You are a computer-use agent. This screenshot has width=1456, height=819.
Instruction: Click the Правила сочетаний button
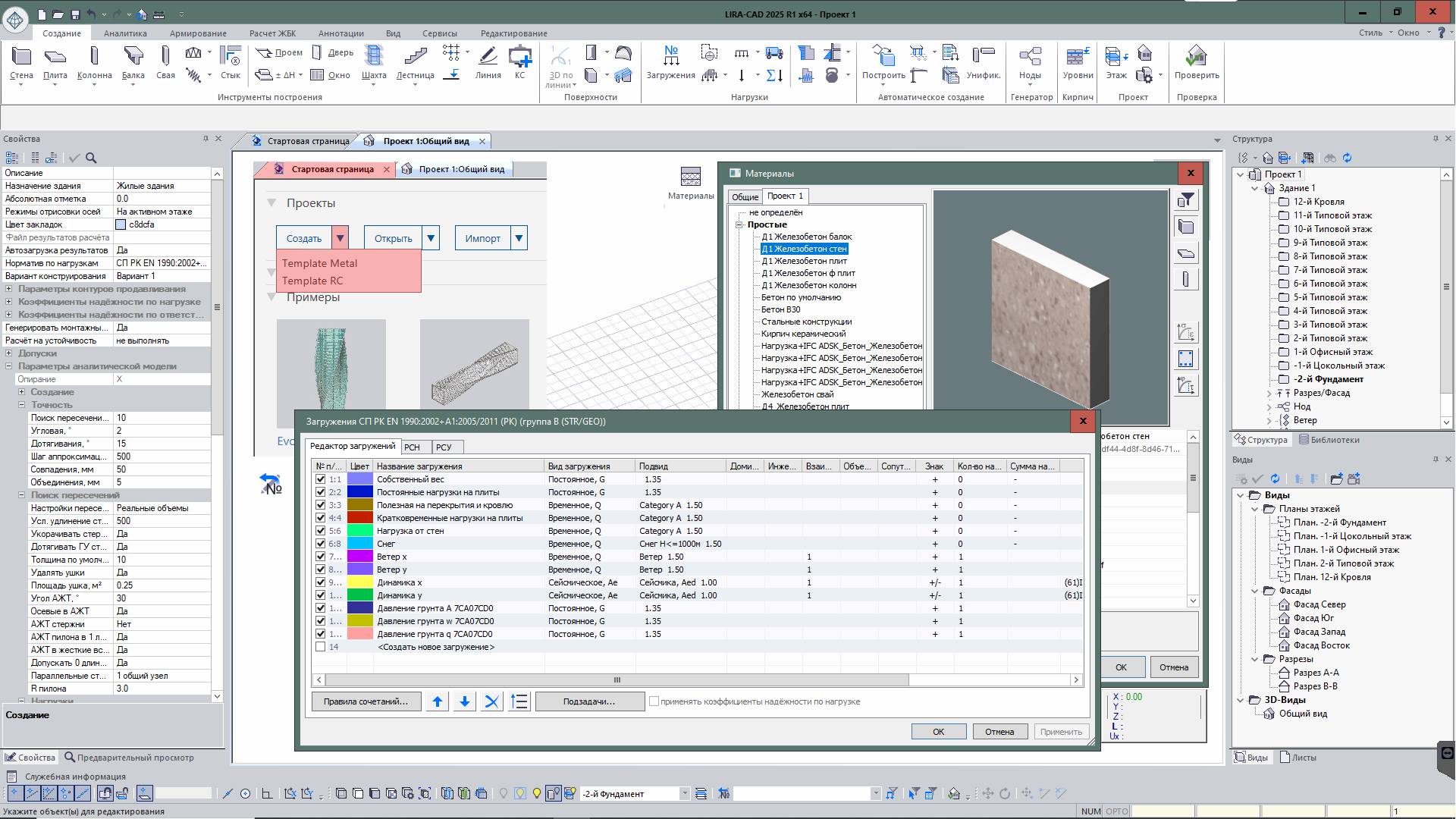(x=366, y=701)
